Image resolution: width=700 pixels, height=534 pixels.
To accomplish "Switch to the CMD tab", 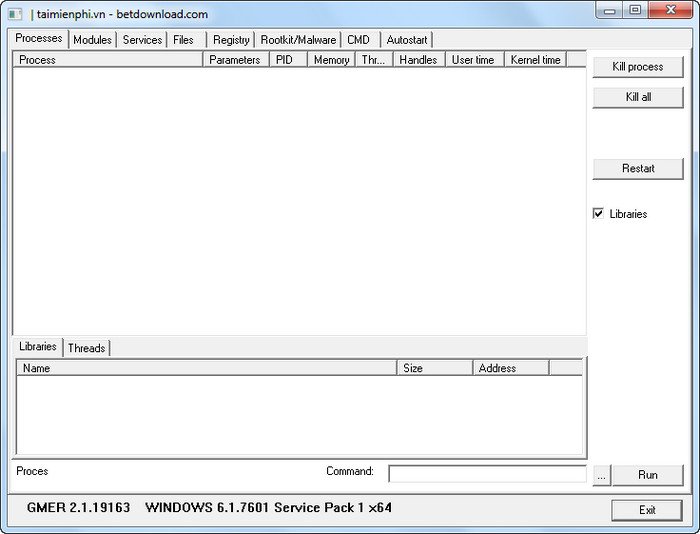I will click(x=358, y=40).
